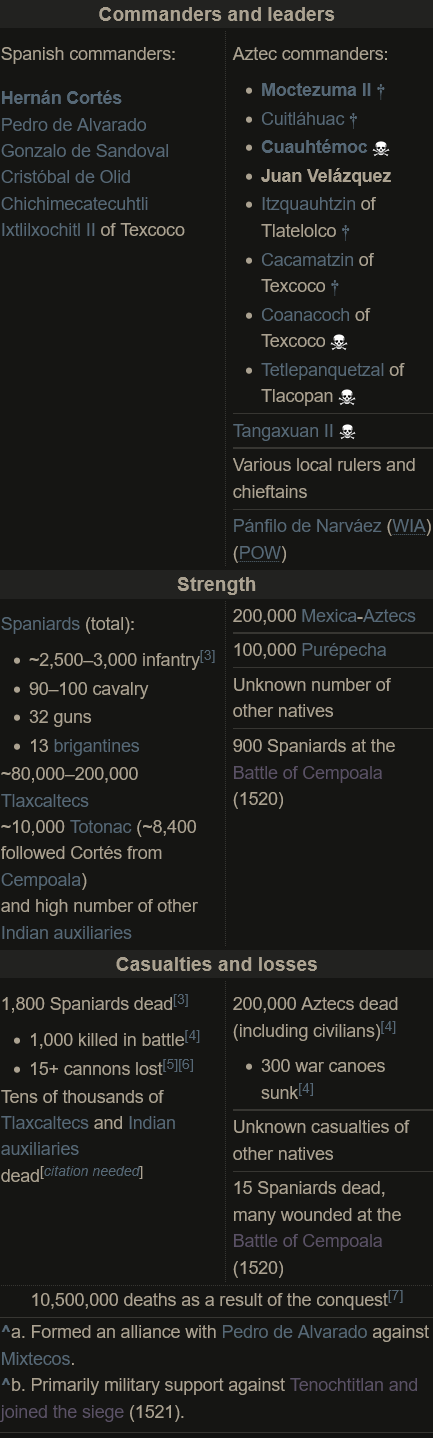Open citation 3 next to infantry

coord(207,656)
